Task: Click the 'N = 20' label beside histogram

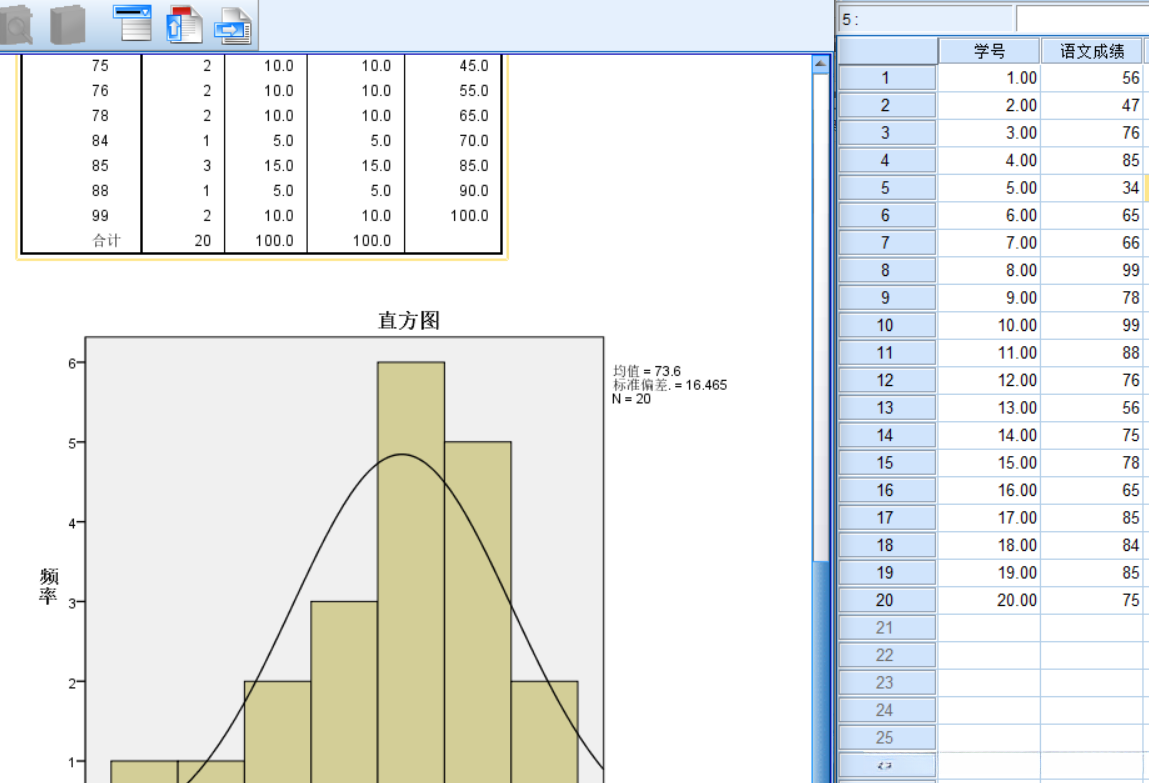Action: [x=632, y=398]
